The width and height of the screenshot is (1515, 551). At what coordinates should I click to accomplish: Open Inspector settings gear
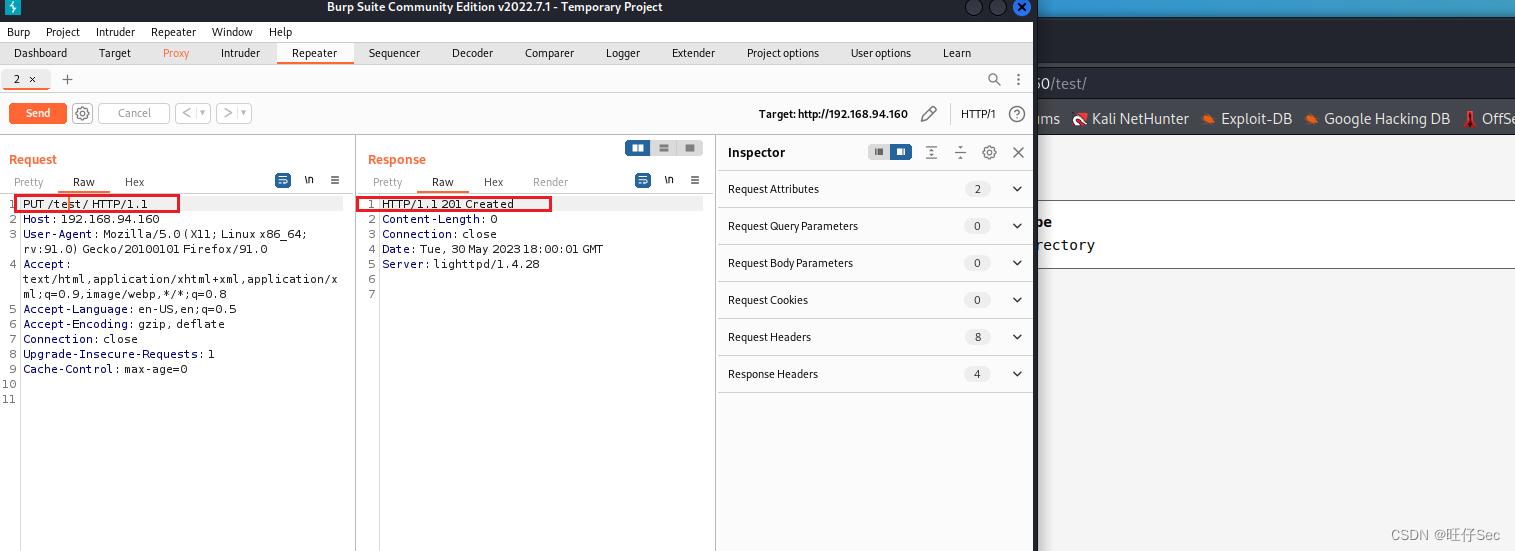click(989, 152)
